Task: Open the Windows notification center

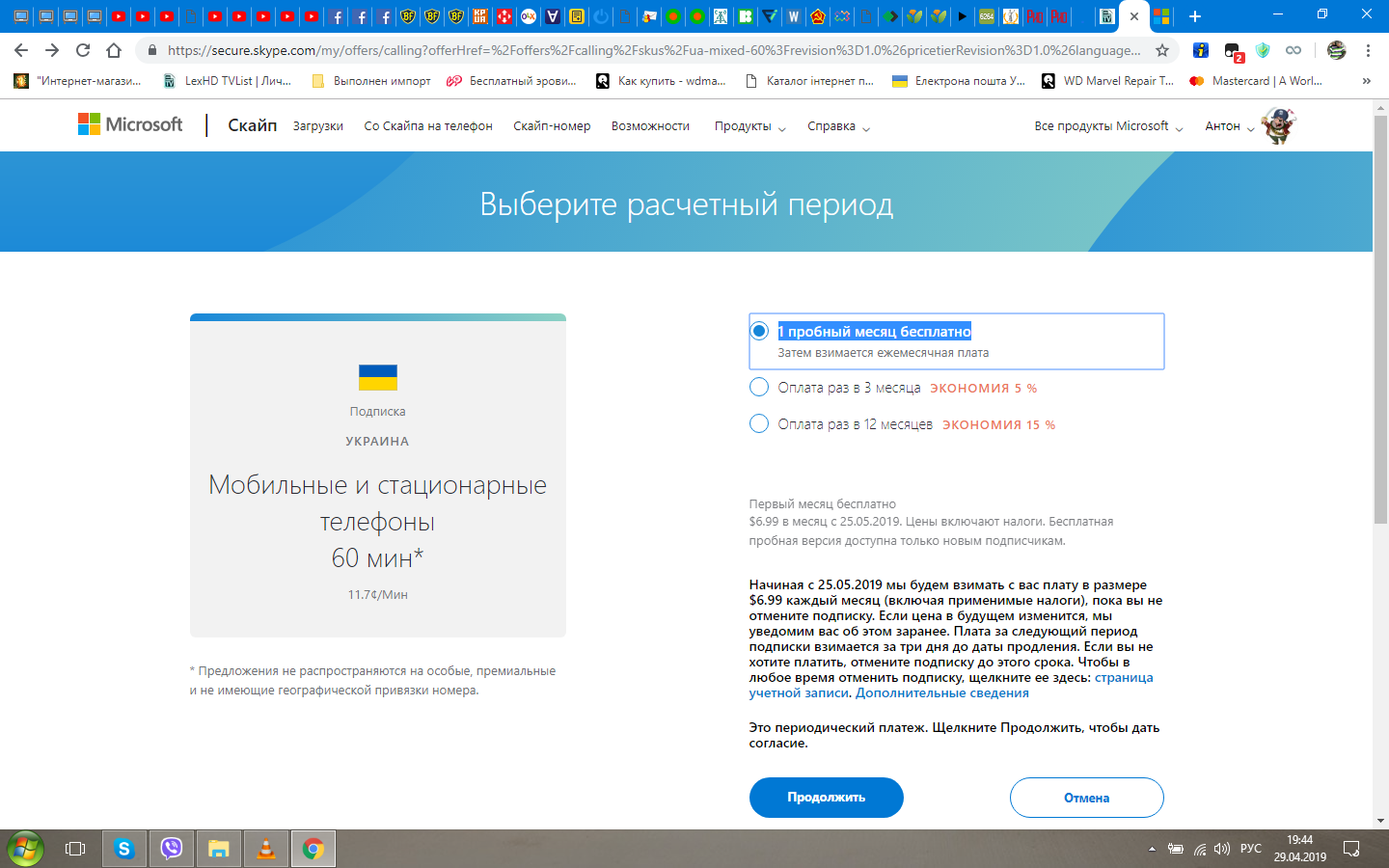Action: point(1351,849)
